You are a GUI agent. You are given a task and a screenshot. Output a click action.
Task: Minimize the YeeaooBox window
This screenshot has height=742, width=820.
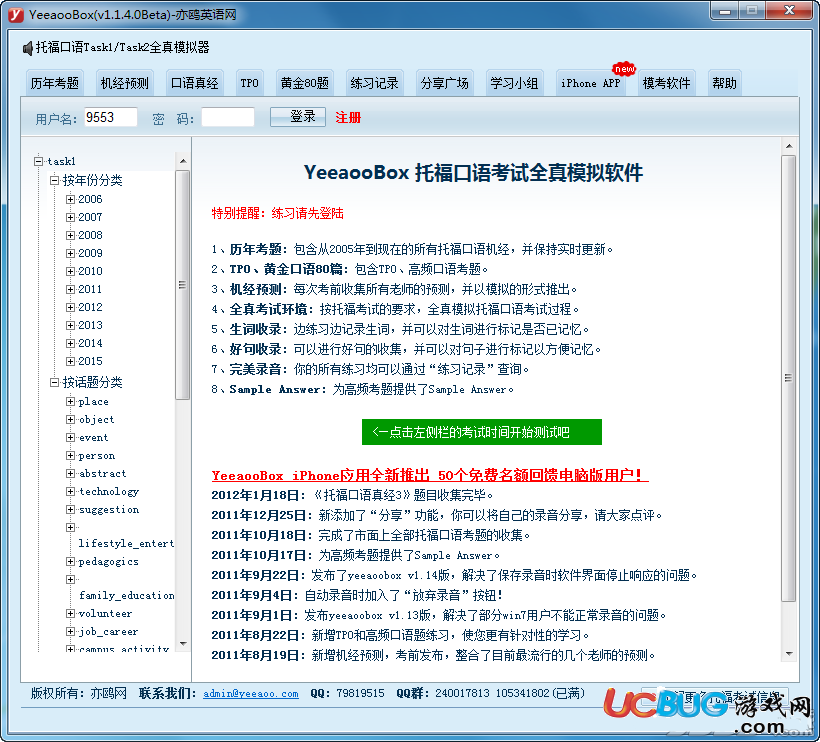pos(725,11)
